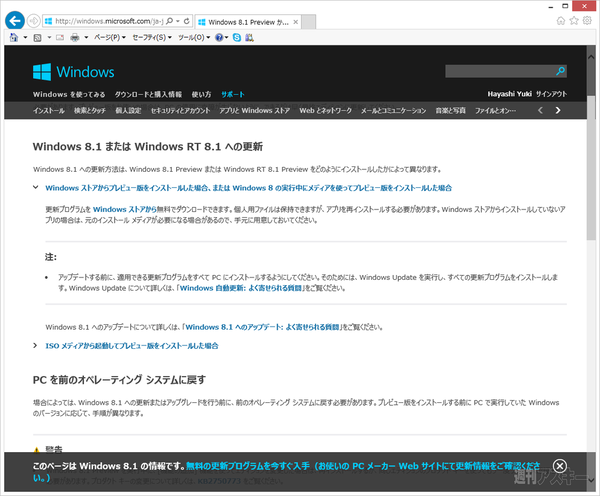This screenshot has width=600, height=496.
Task: Open the Windows を使ってみる nav item
Action: point(69,94)
